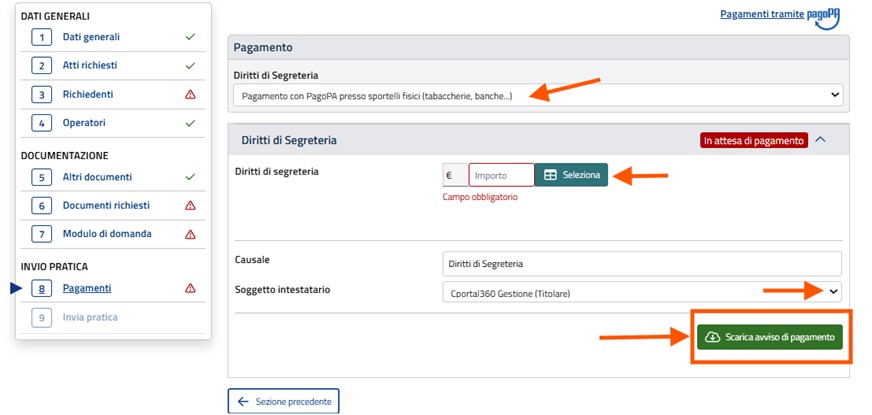Image resolution: width=872 pixels, height=415 pixels.
Task: Click into the Importo amount field
Action: pos(501,175)
